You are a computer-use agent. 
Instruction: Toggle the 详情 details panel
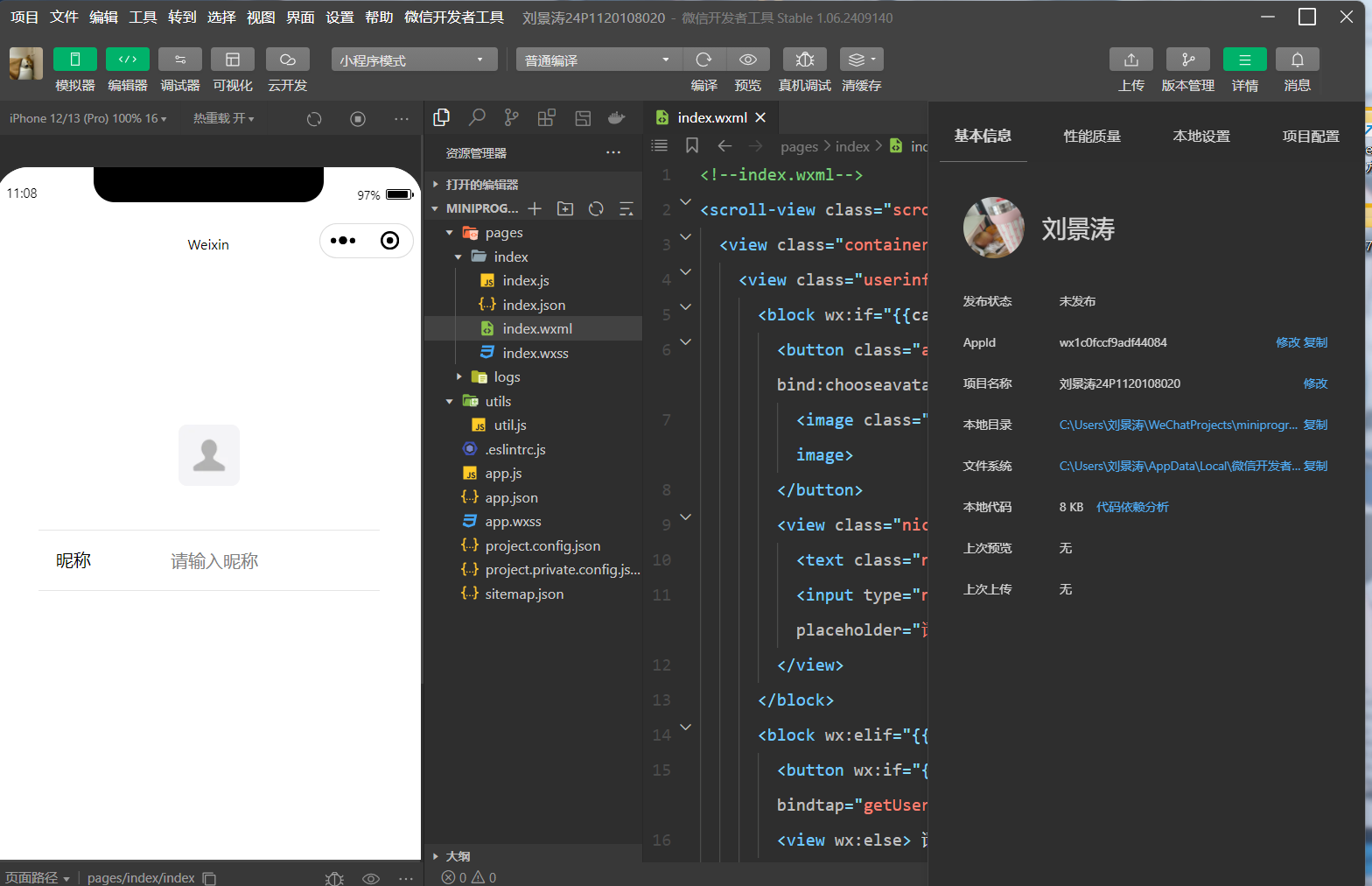(1245, 60)
